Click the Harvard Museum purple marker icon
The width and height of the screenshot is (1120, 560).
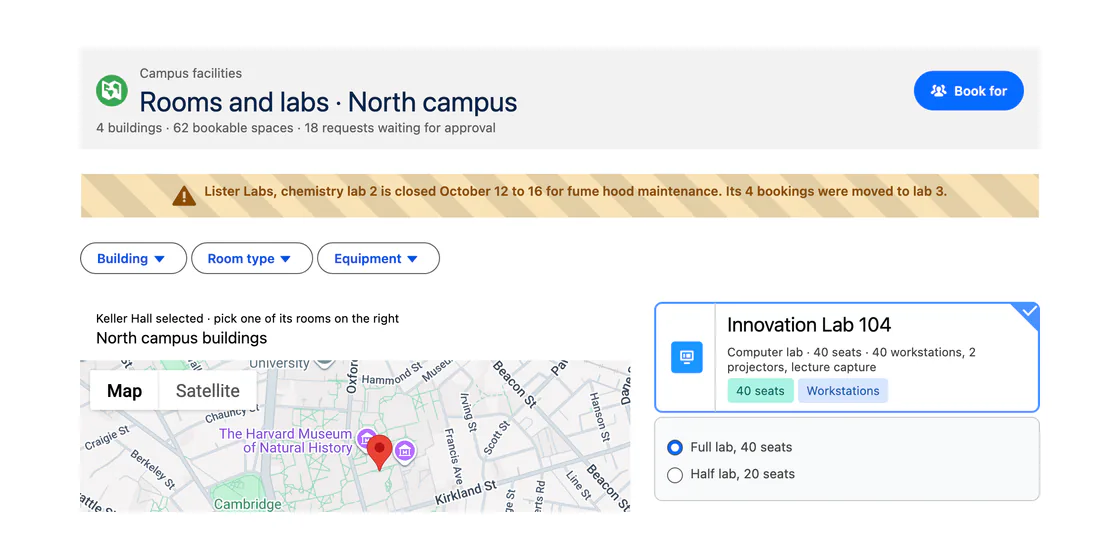click(x=367, y=437)
